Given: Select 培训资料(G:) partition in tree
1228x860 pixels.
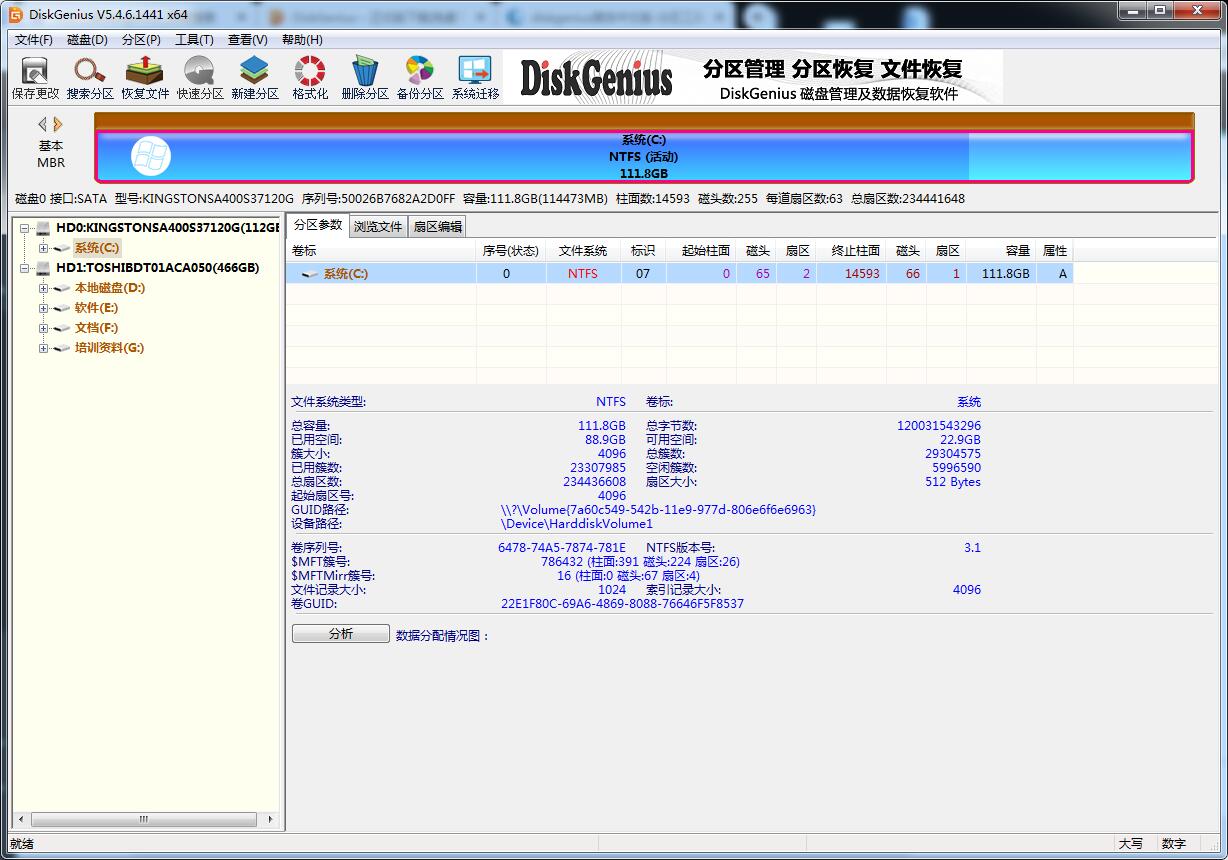Looking at the screenshot, I should [x=109, y=348].
